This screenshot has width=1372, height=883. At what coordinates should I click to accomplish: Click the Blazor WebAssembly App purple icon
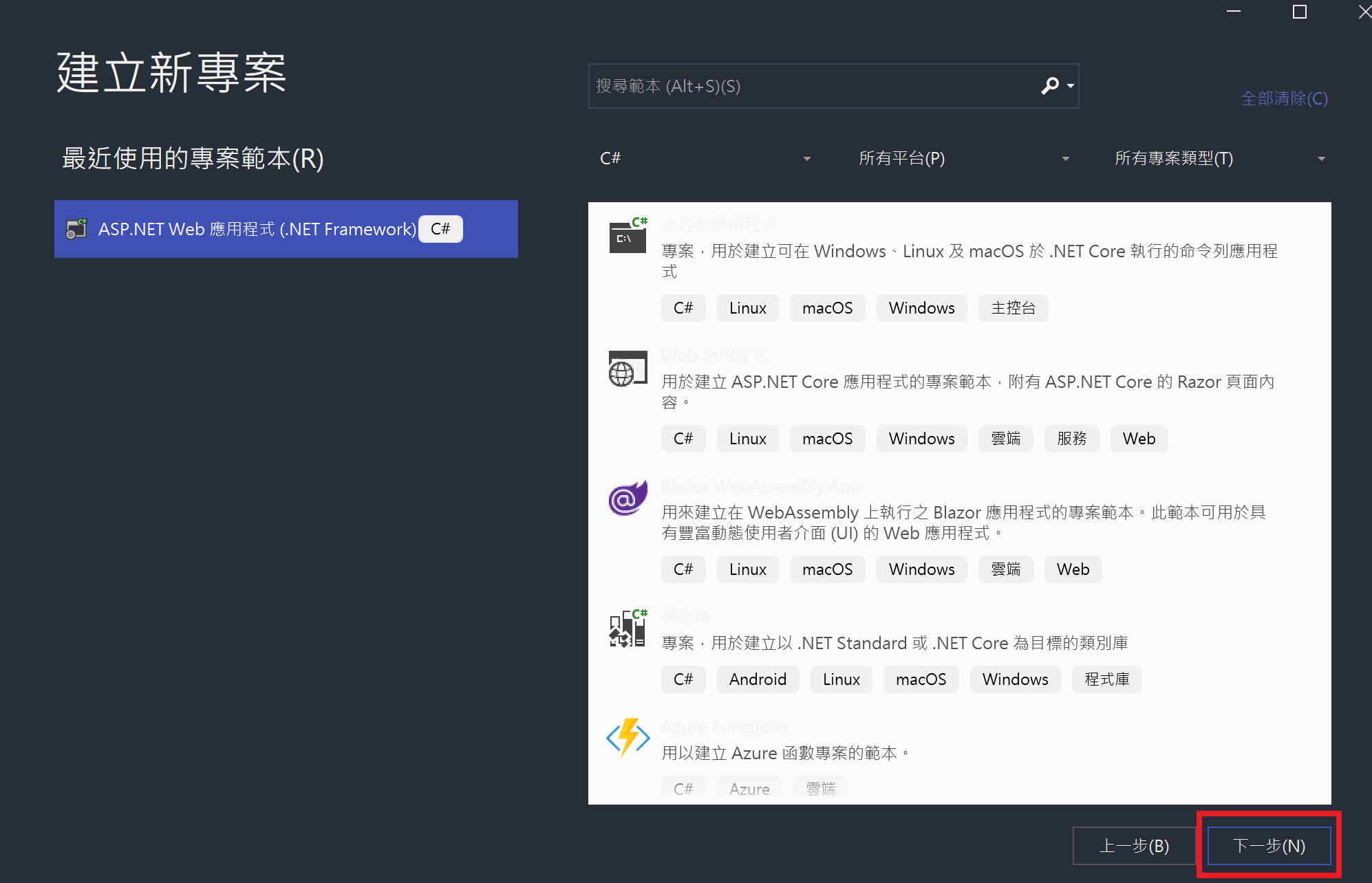(x=627, y=497)
